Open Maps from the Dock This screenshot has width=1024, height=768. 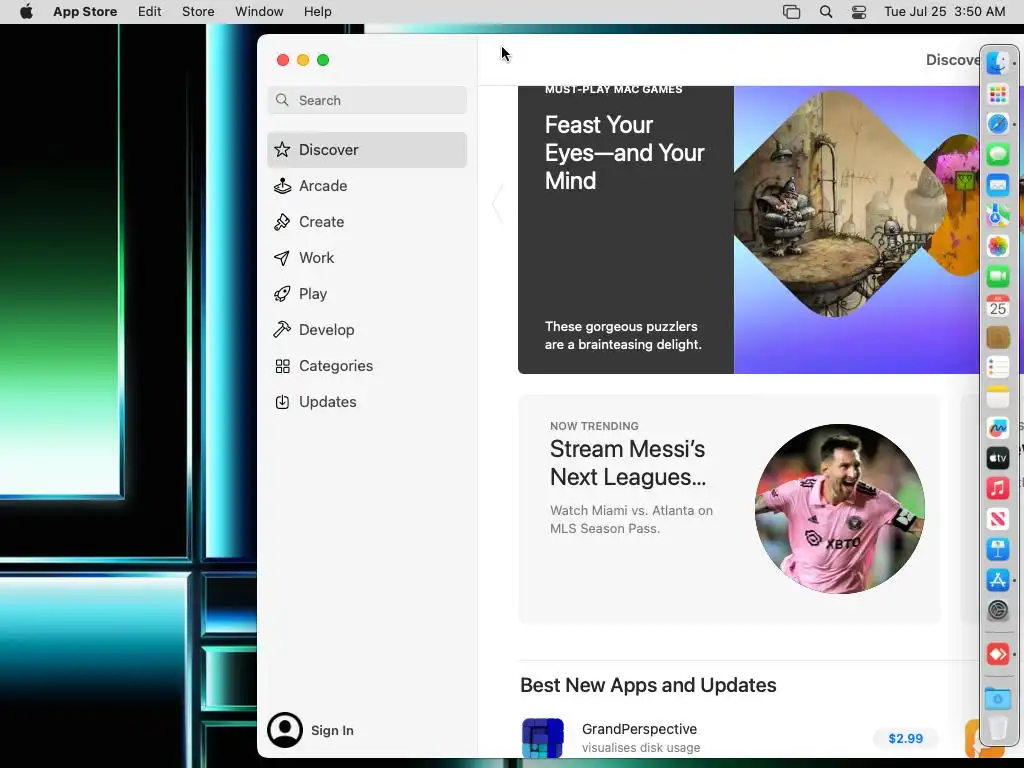997,216
